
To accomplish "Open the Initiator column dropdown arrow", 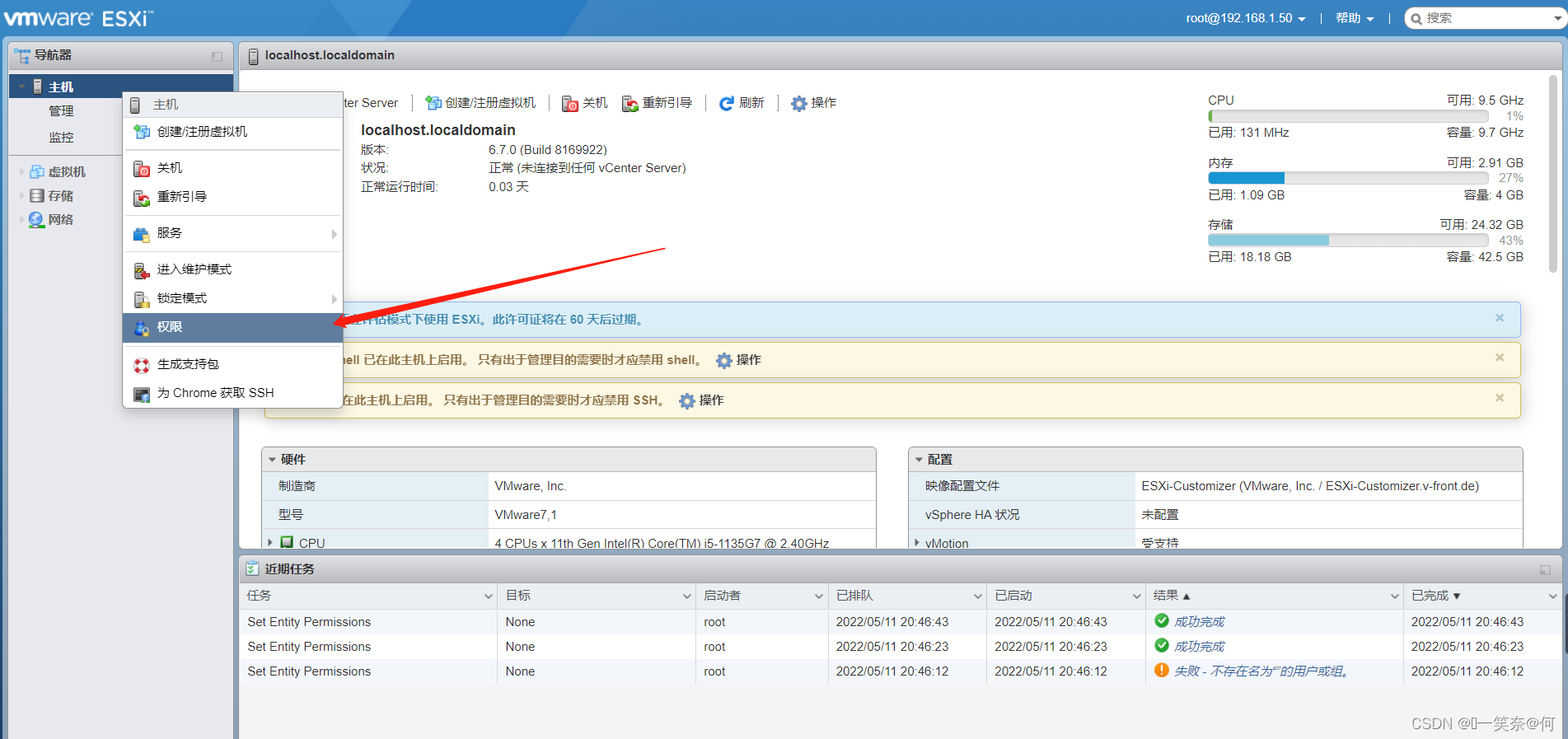I will 819,596.
